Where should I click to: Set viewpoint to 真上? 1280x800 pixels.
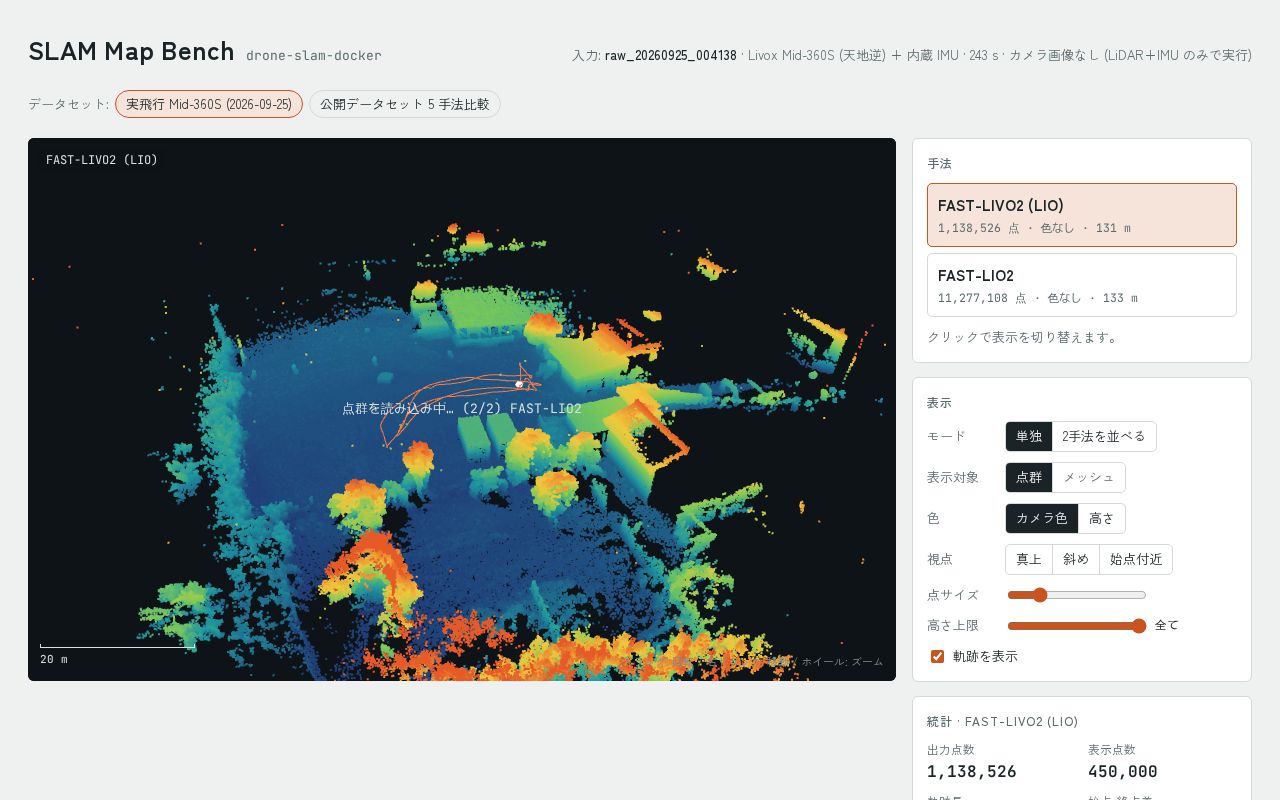[x=1029, y=559]
